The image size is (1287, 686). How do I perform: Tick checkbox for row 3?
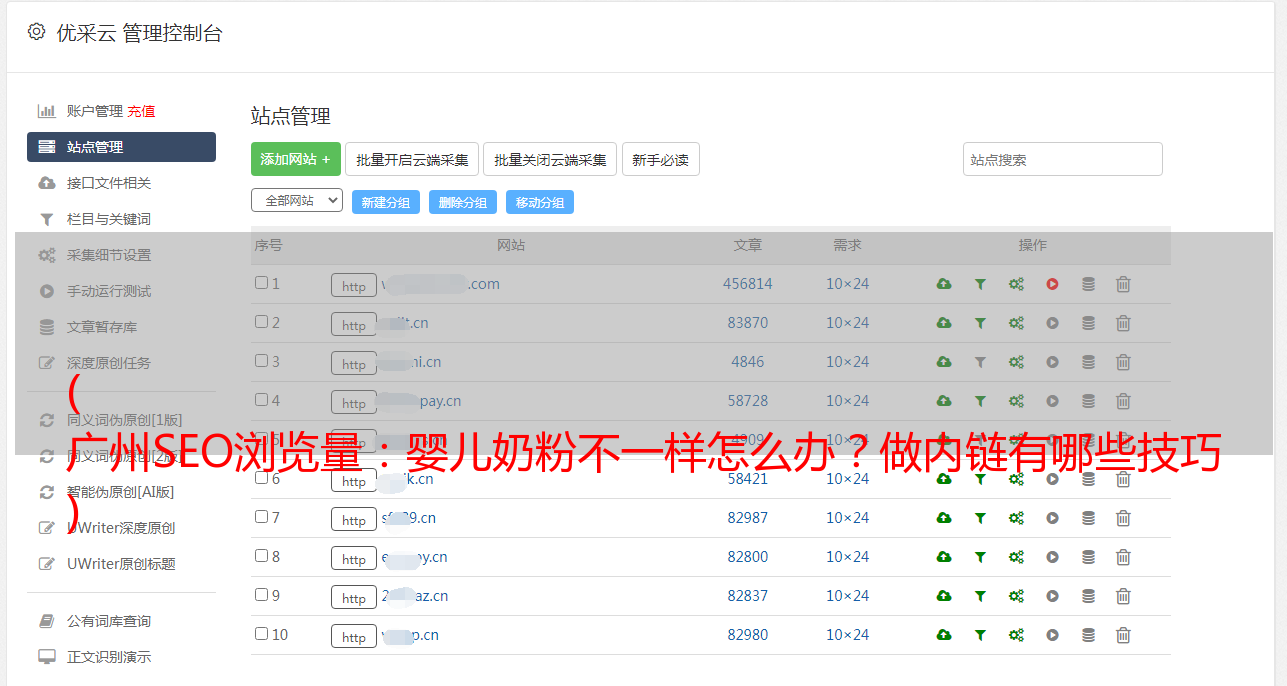pos(261,361)
